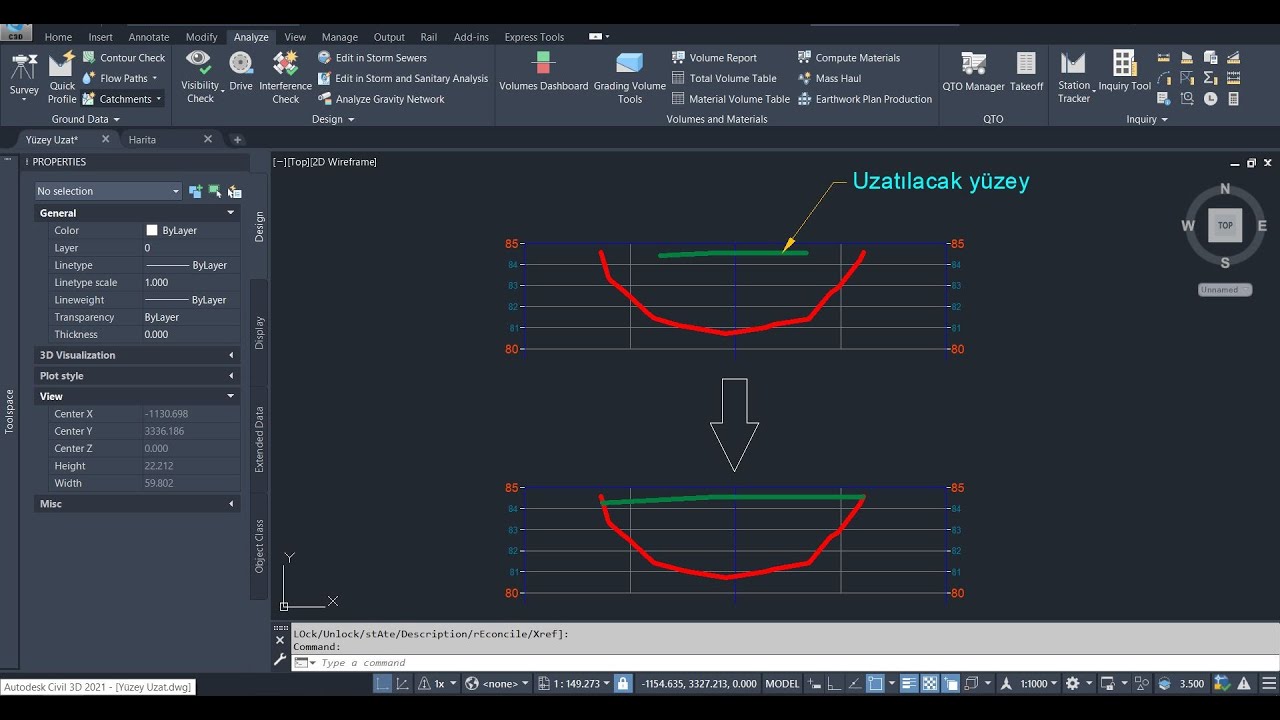Open the Volumes Dashboard
1280x720 pixels.
(x=544, y=72)
